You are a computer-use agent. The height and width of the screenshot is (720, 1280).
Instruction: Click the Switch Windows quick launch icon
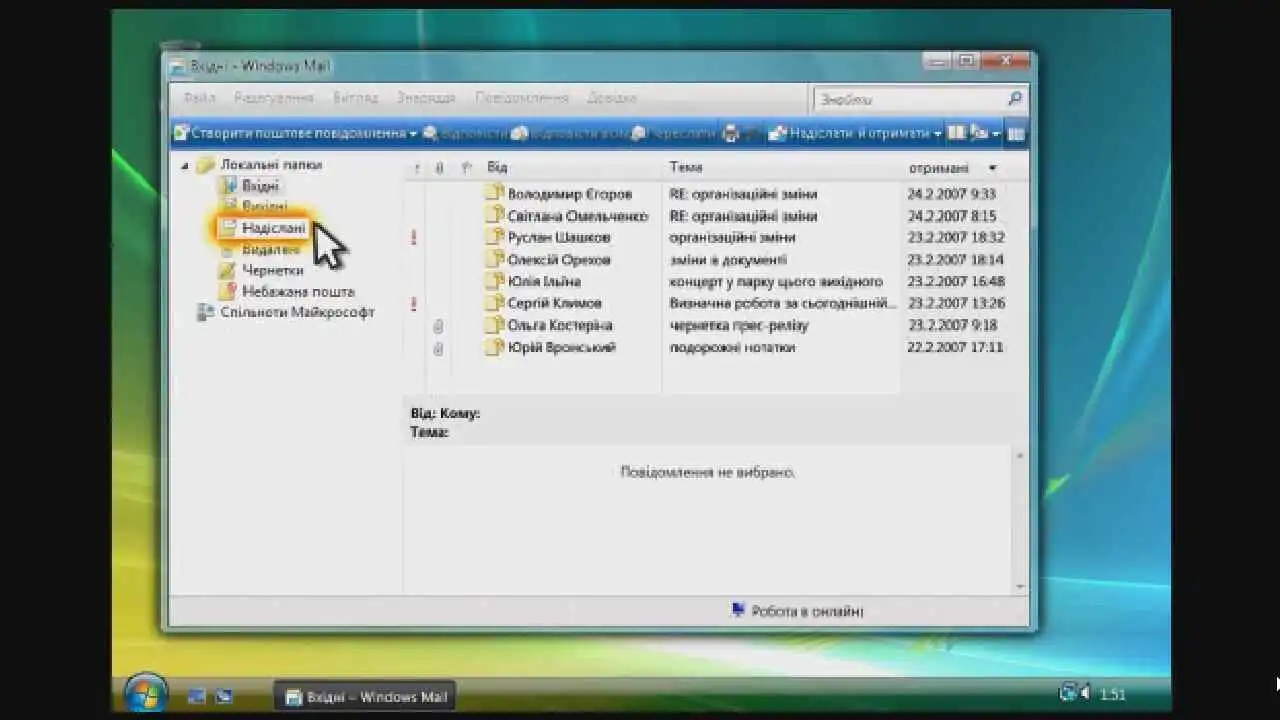224,696
